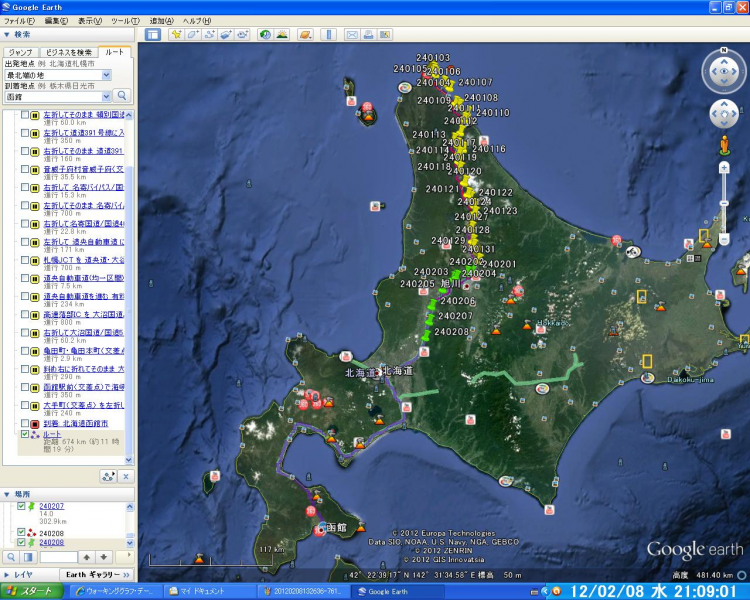Click the Places list scroll up arrow
The width and height of the screenshot is (750, 600).
click(x=130, y=507)
